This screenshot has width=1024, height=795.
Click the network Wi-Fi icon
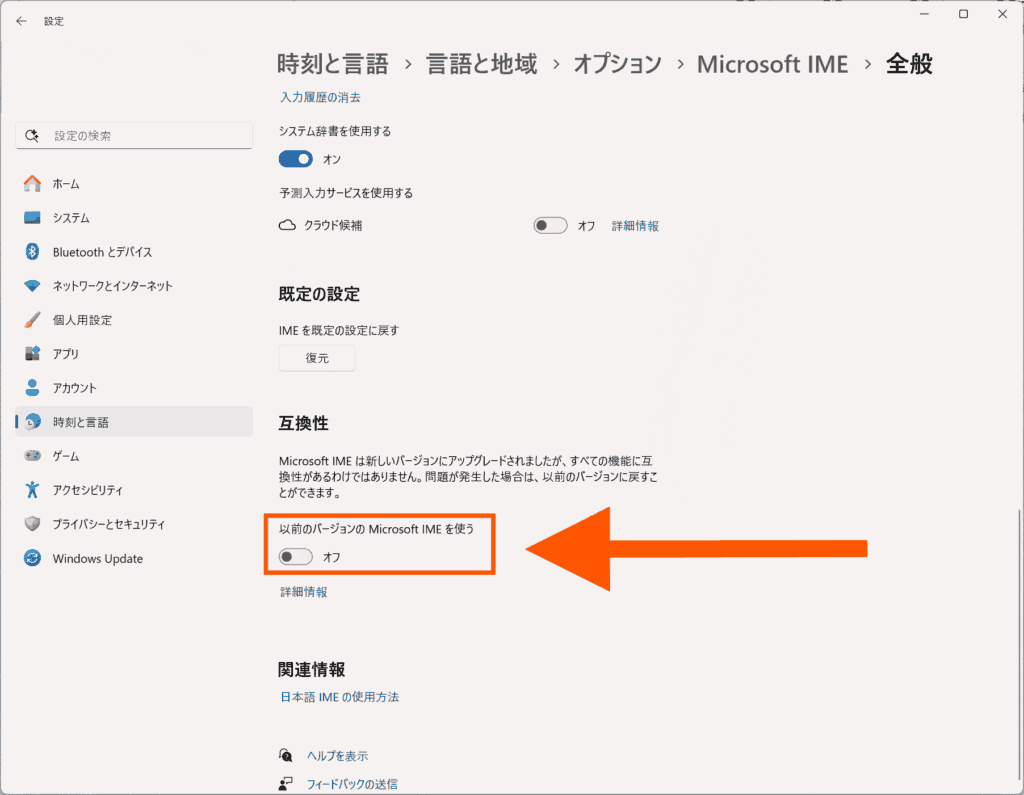point(32,285)
